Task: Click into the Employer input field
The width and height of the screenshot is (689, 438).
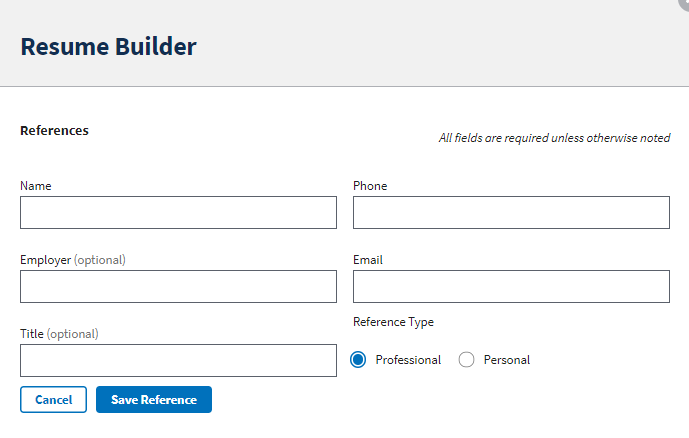Action: (178, 286)
